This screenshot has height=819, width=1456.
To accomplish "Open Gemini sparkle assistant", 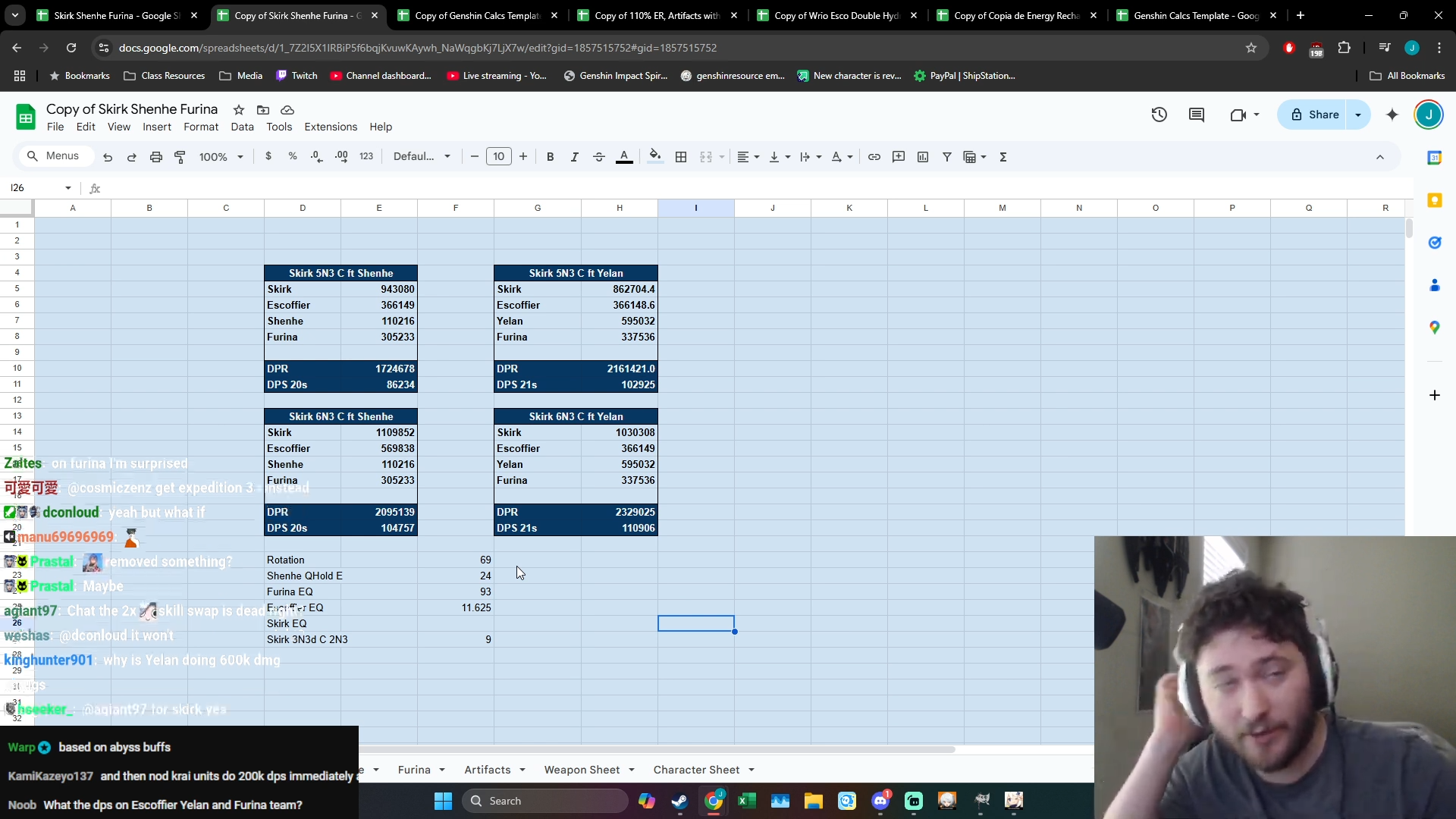I will coord(1392,115).
